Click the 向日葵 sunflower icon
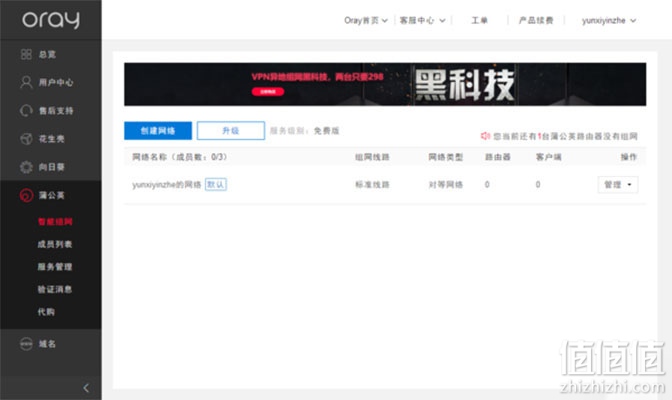The image size is (672, 400). [x=26, y=167]
